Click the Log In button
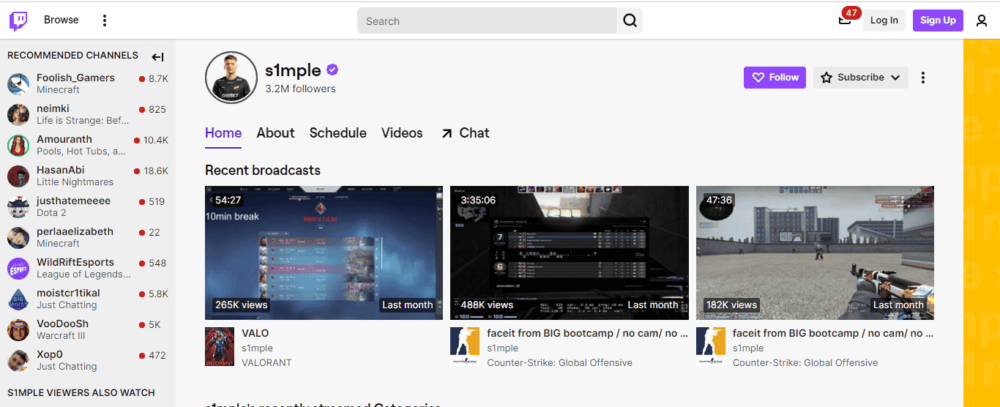1000x407 pixels. coord(884,20)
